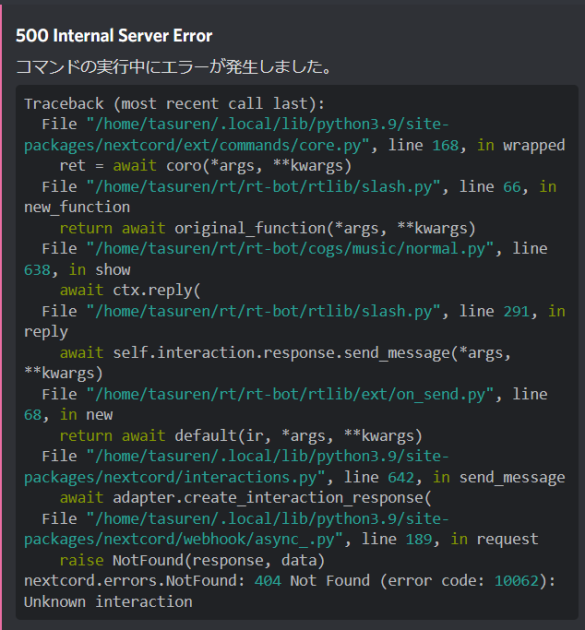Click the "await ctx.reply(" code line
The height and width of the screenshot is (630, 585).
click(130, 290)
